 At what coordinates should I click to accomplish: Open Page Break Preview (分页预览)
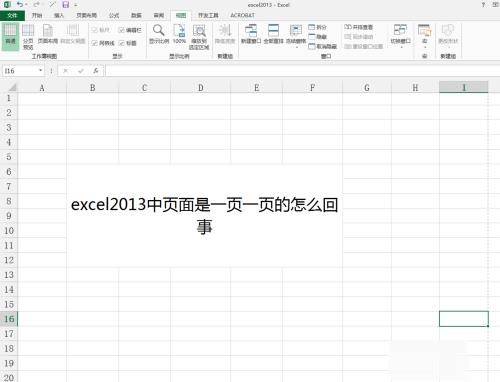(28, 37)
